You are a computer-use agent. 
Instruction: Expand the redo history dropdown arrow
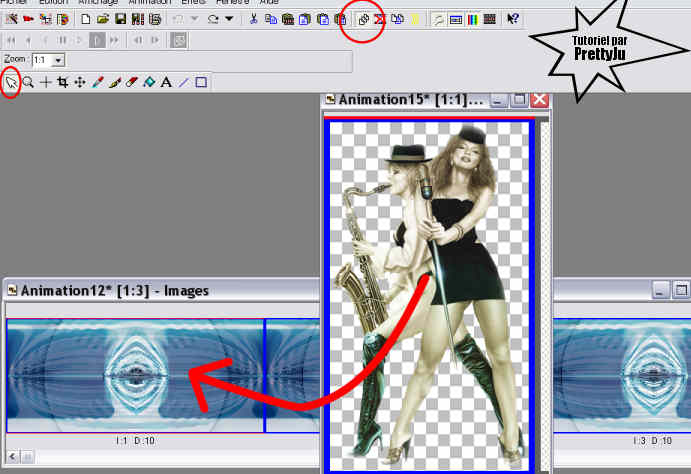(231, 19)
